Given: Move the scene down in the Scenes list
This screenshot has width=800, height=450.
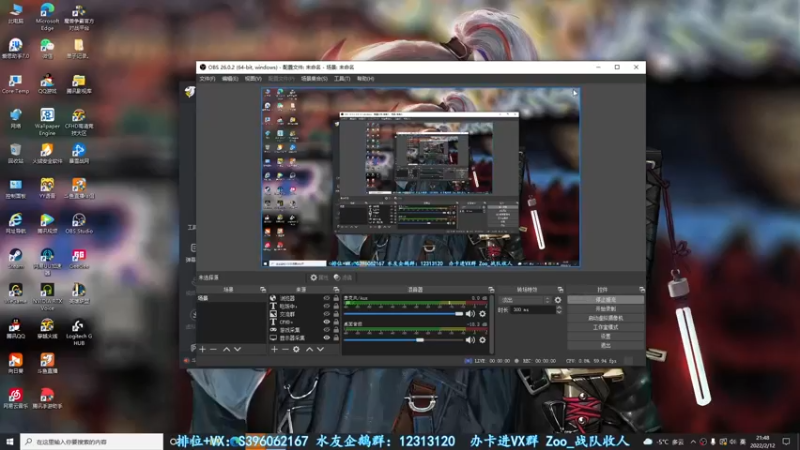Looking at the screenshot, I should click(237, 349).
